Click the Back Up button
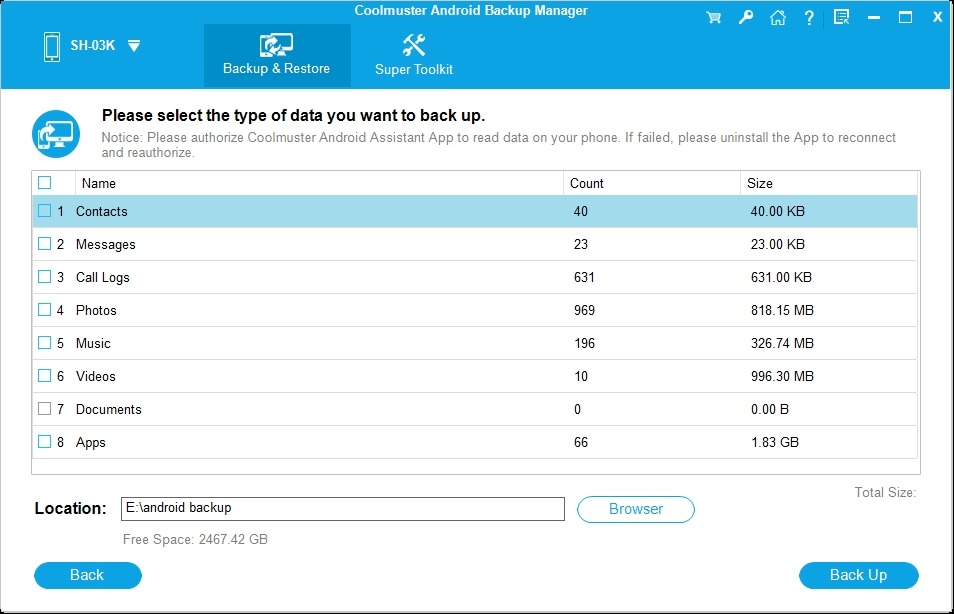954x614 pixels. (x=858, y=575)
